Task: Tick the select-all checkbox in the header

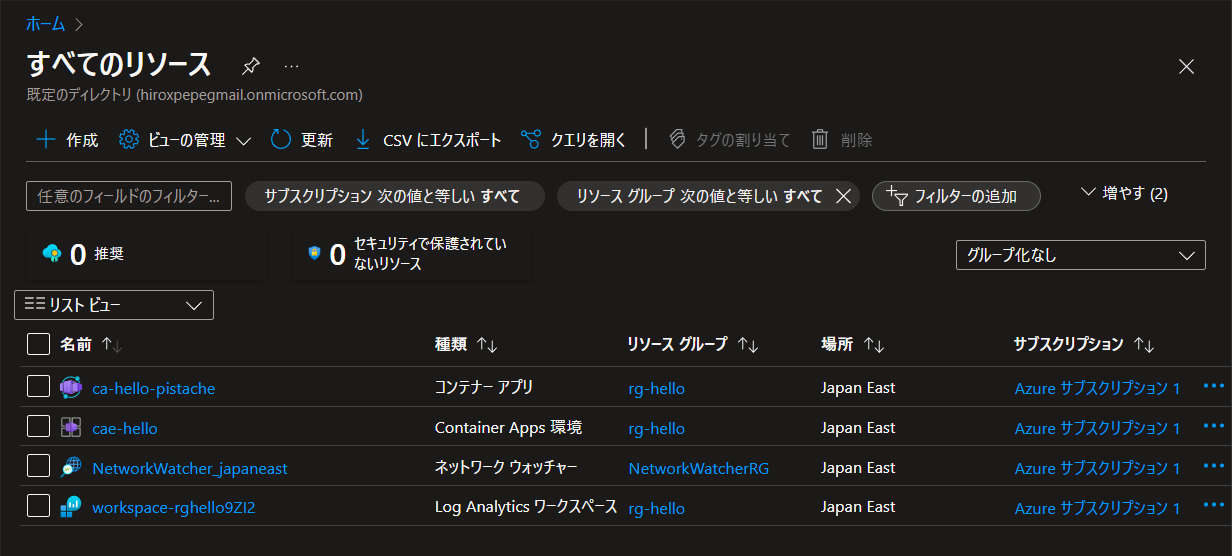Action: [x=38, y=344]
